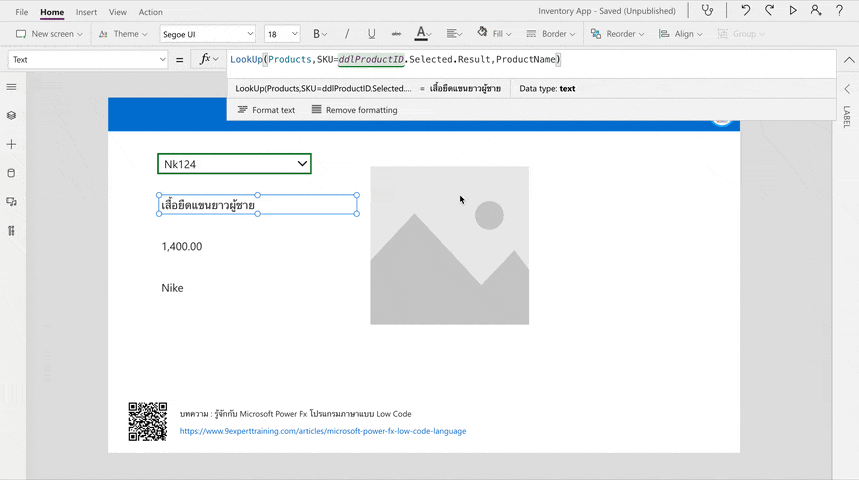
Task: Switch to the Action tab
Action: point(151,12)
